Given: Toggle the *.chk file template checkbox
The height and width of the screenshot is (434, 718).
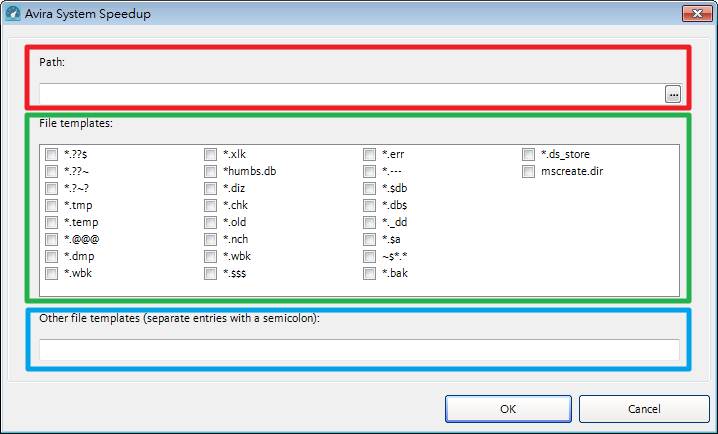Looking at the screenshot, I should click(211, 205).
